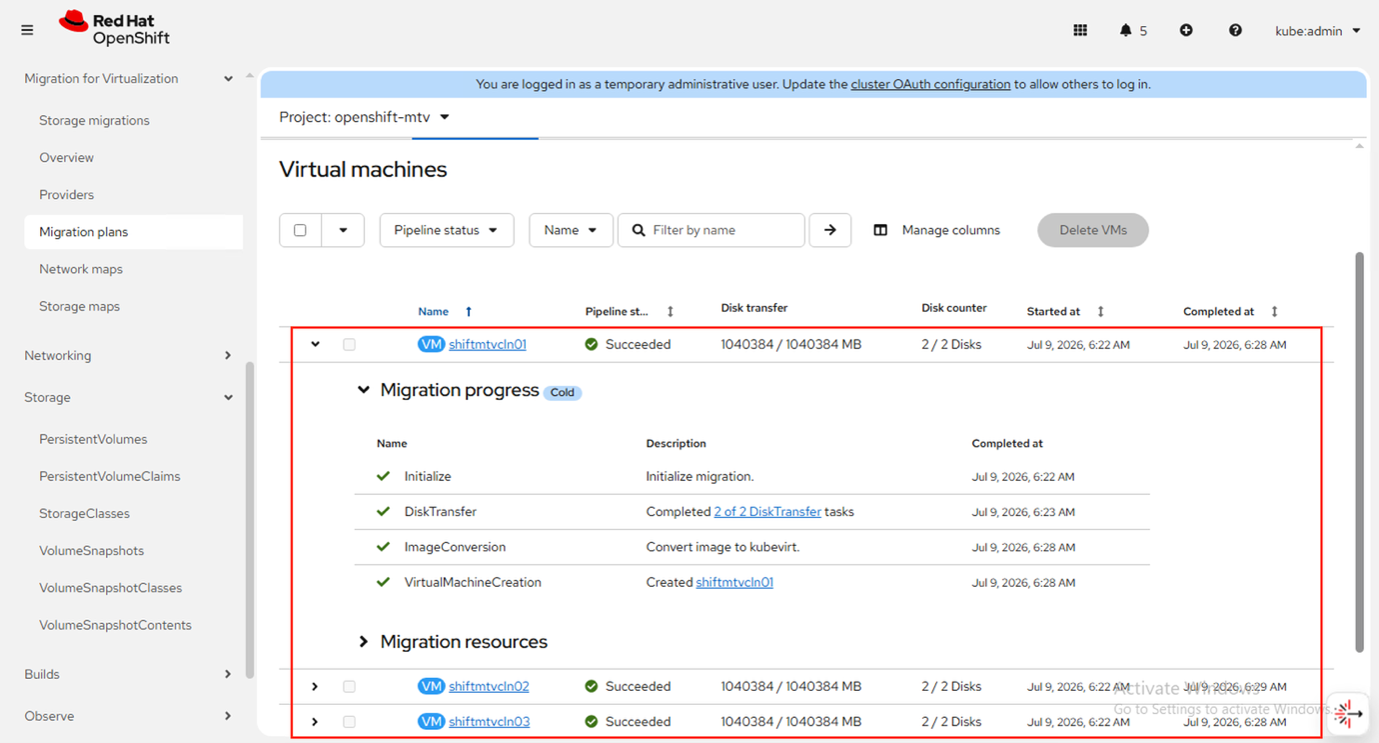Screen dimensions: 1379x743
Task: Open VolumeSnapshots page
Action: 91,550
